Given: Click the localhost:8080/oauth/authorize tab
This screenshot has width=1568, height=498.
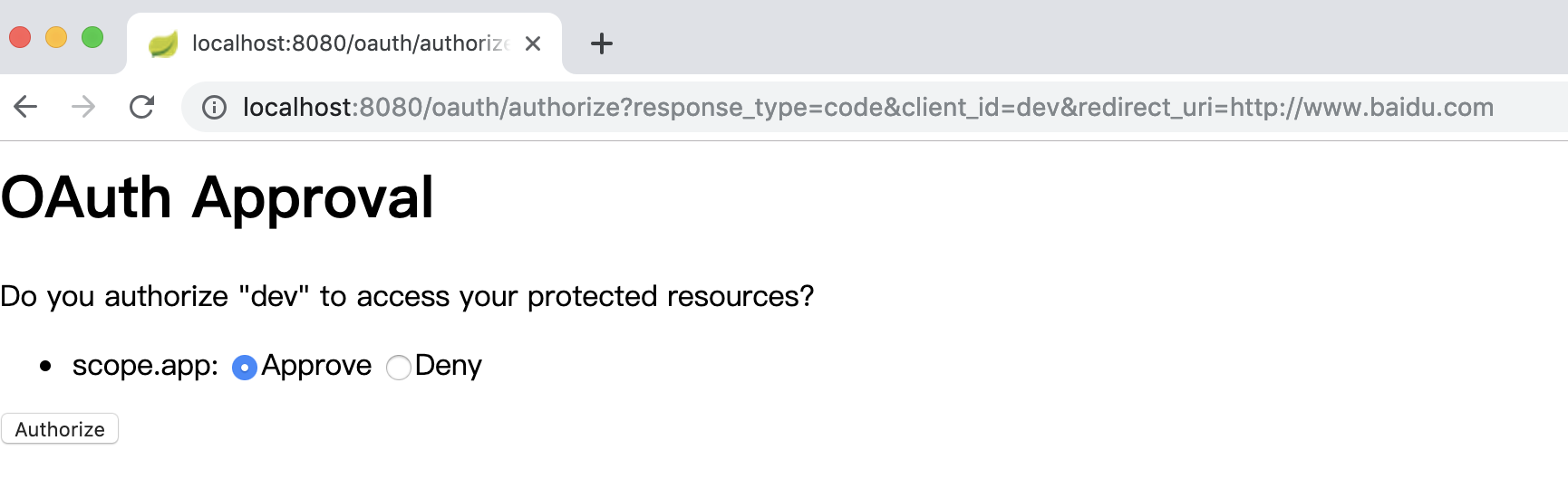Looking at the screenshot, I should [349, 43].
